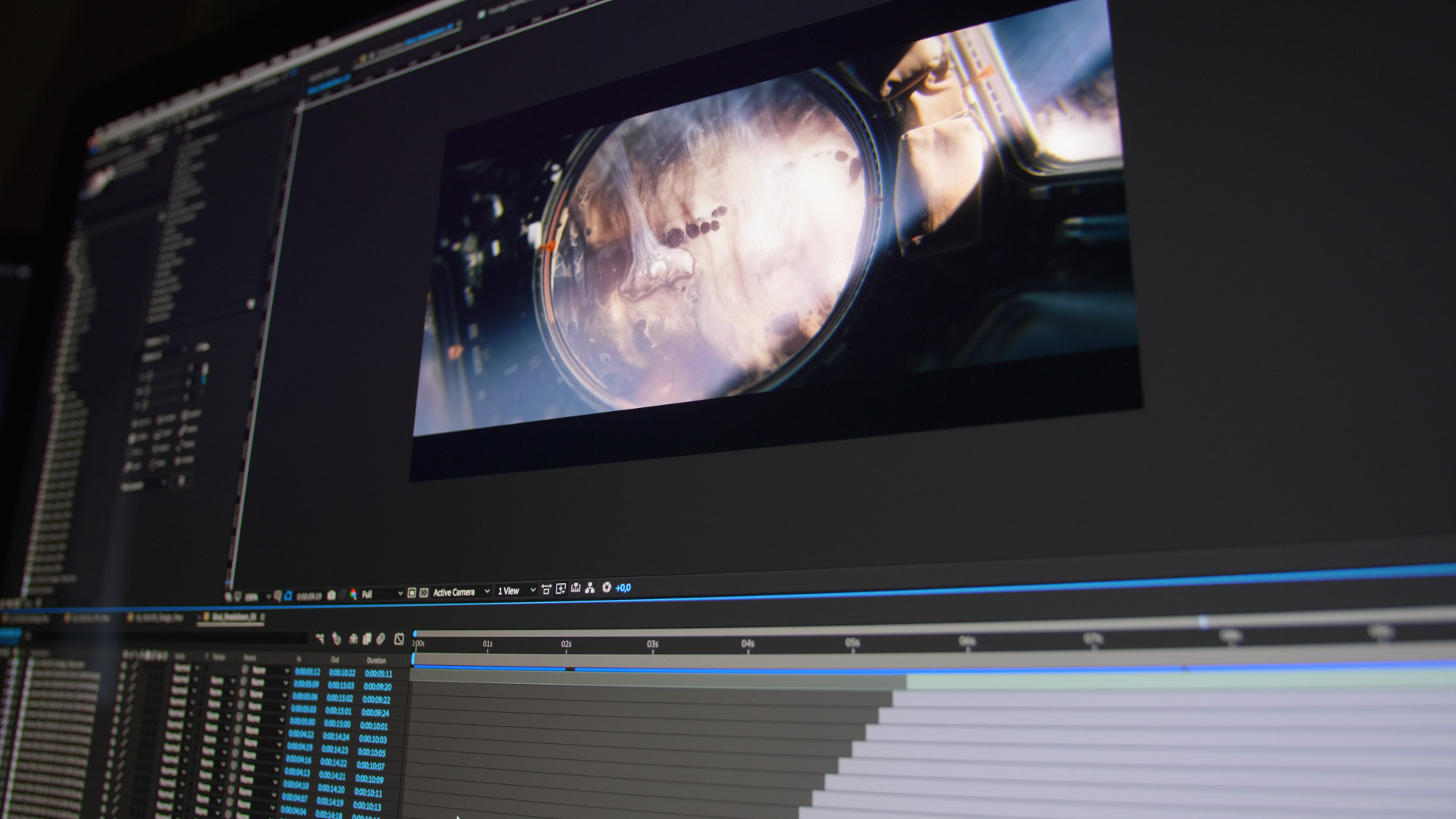Click Out point value 0:00:14:23
The image size is (1456, 819).
334,749
